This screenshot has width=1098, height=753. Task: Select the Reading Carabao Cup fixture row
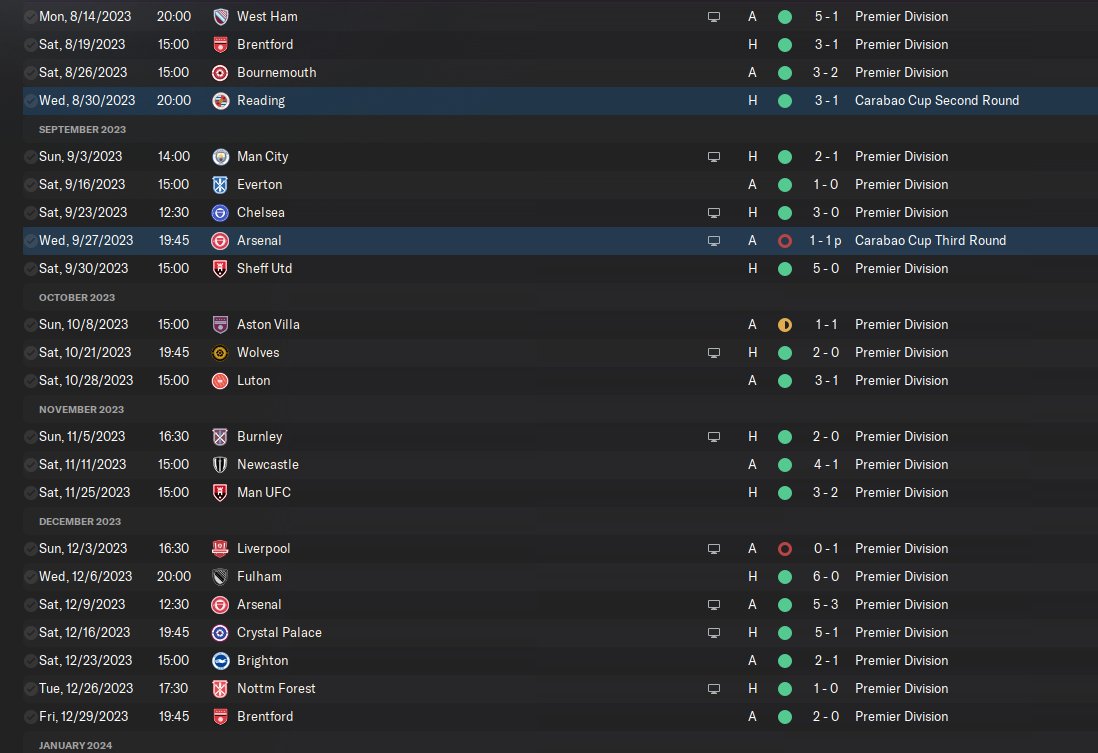(560, 101)
